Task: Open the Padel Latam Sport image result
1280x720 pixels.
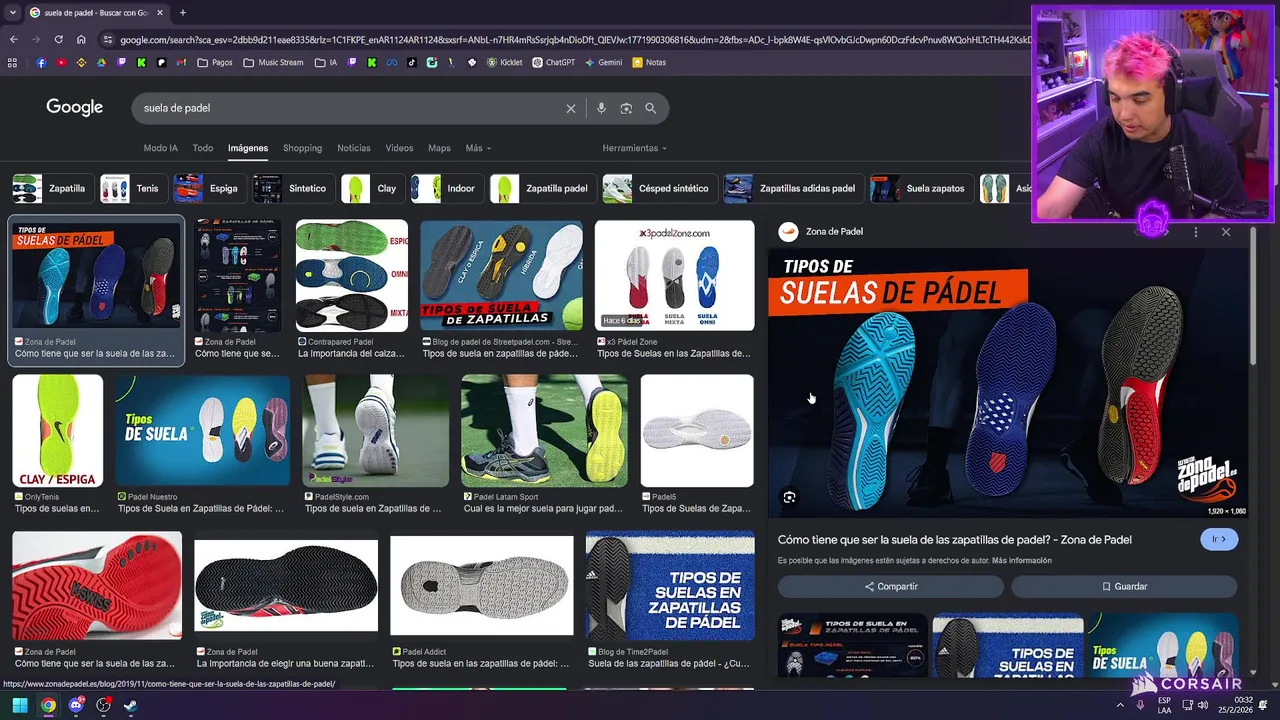Action: [544, 431]
